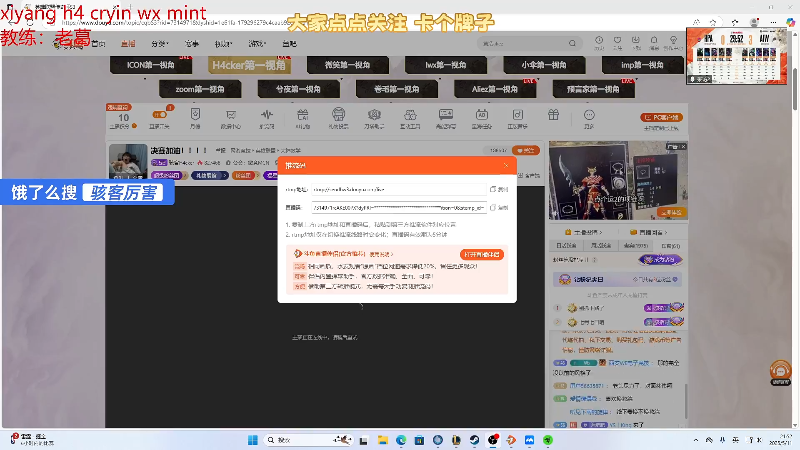Open the 鱼吧 nav item
800x450 pixels.
pos(289,44)
